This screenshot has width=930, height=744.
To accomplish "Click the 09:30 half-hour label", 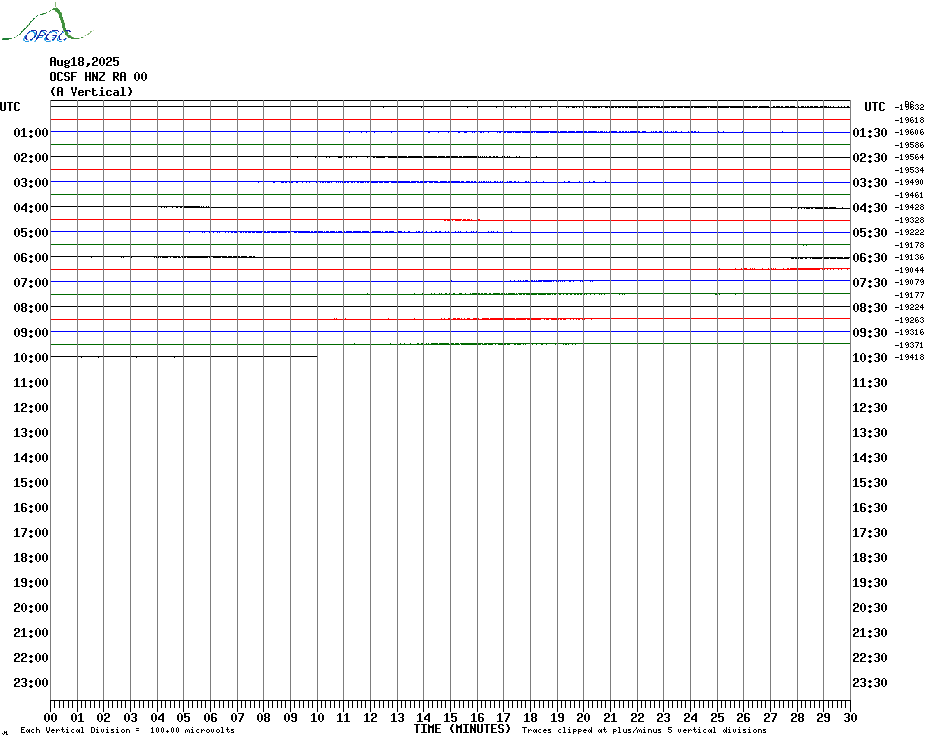I will [x=870, y=333].
